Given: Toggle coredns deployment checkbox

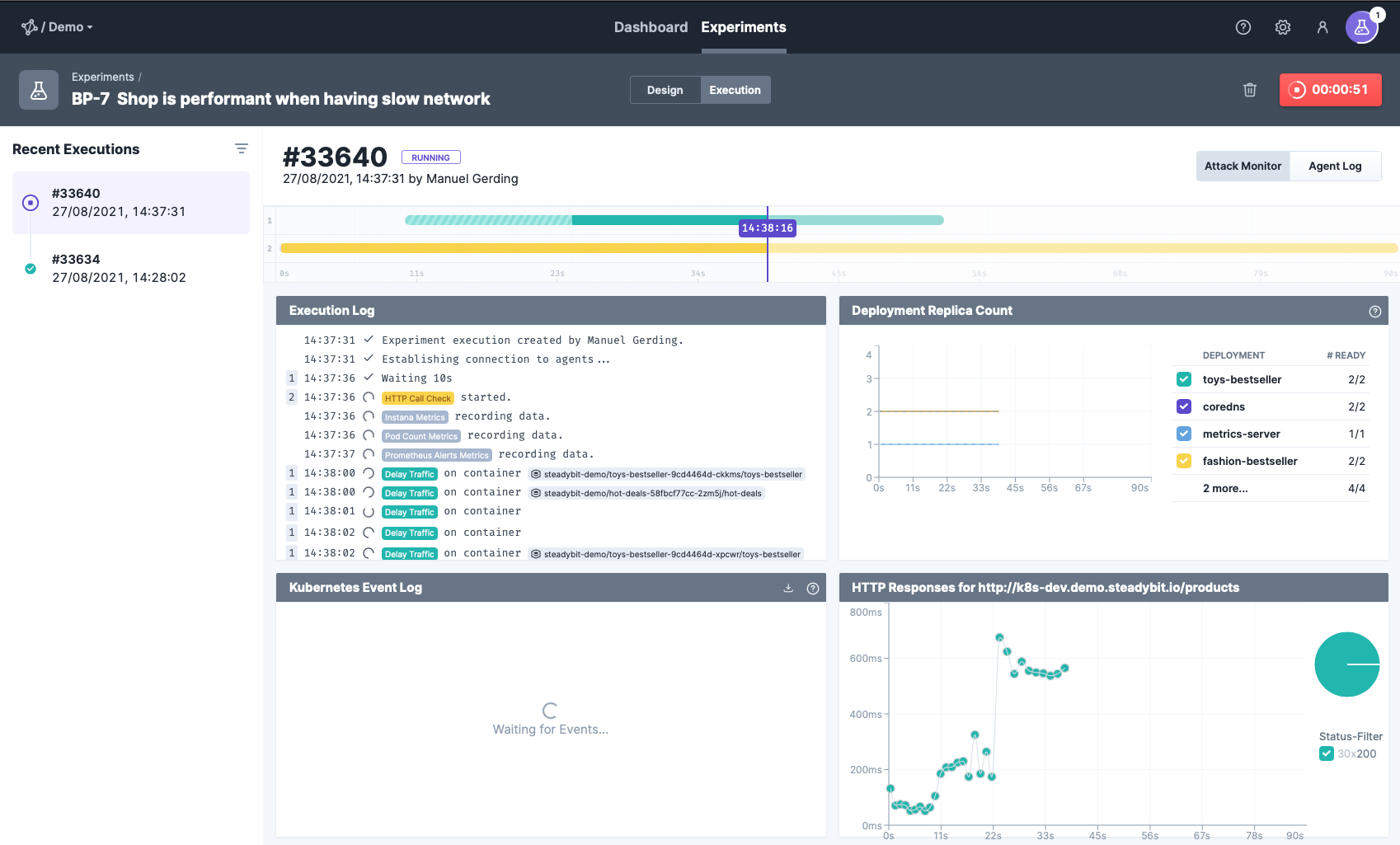Looking at the screenshot, I should (x=1183, y=406).
